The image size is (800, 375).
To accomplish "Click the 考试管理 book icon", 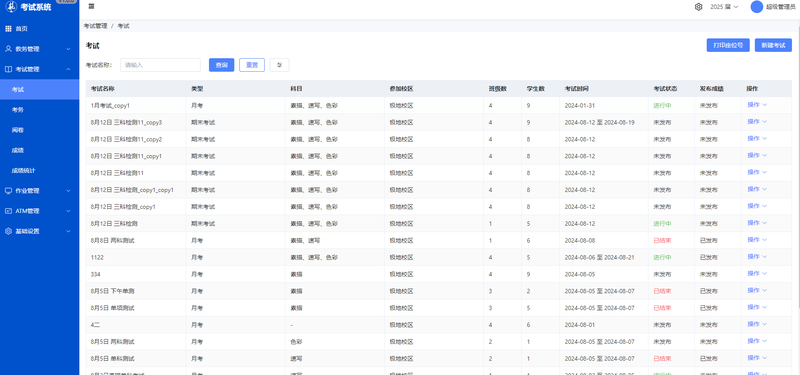I will click(x=8, y=69).
